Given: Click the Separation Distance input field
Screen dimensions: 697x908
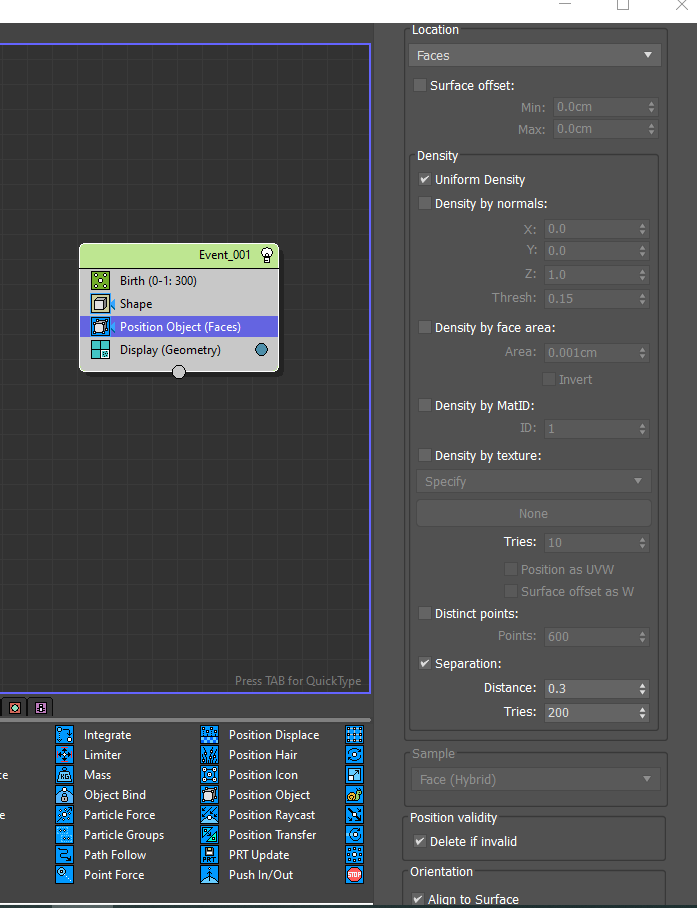Looking at the screenshot, I should tap(592, 689).
